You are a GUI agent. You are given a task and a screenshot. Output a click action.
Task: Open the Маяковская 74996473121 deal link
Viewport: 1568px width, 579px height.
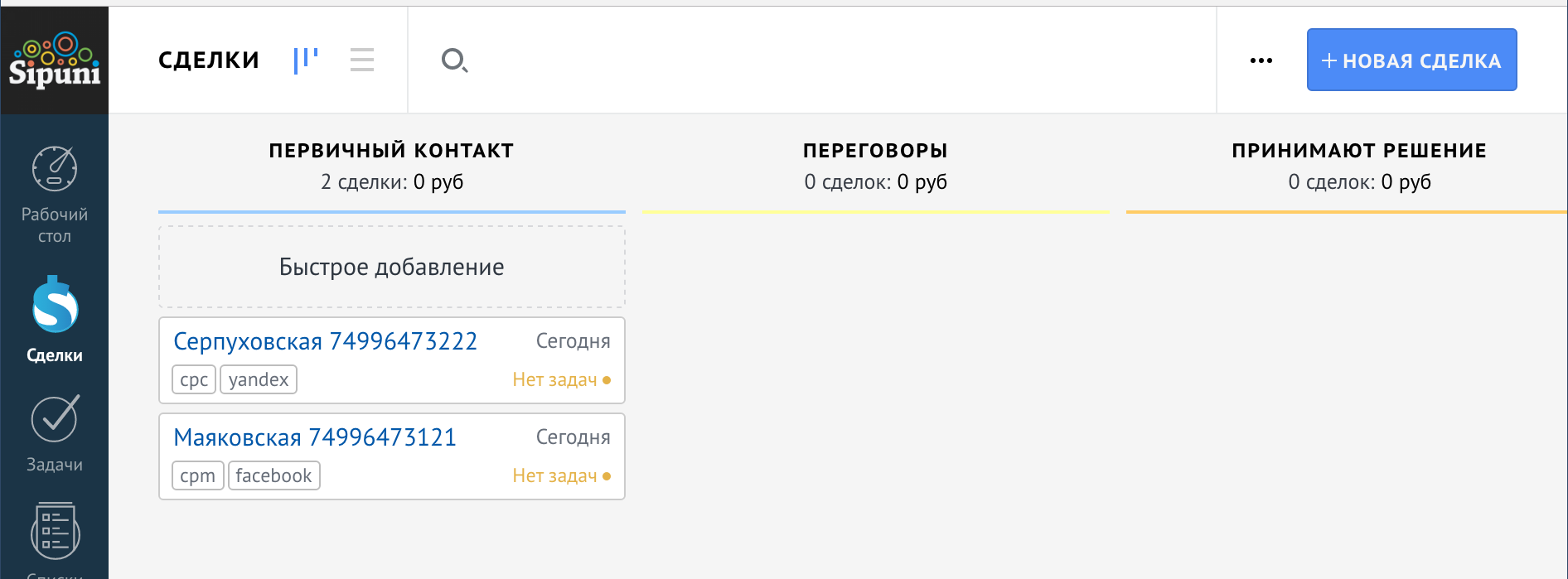click(313, 437)
